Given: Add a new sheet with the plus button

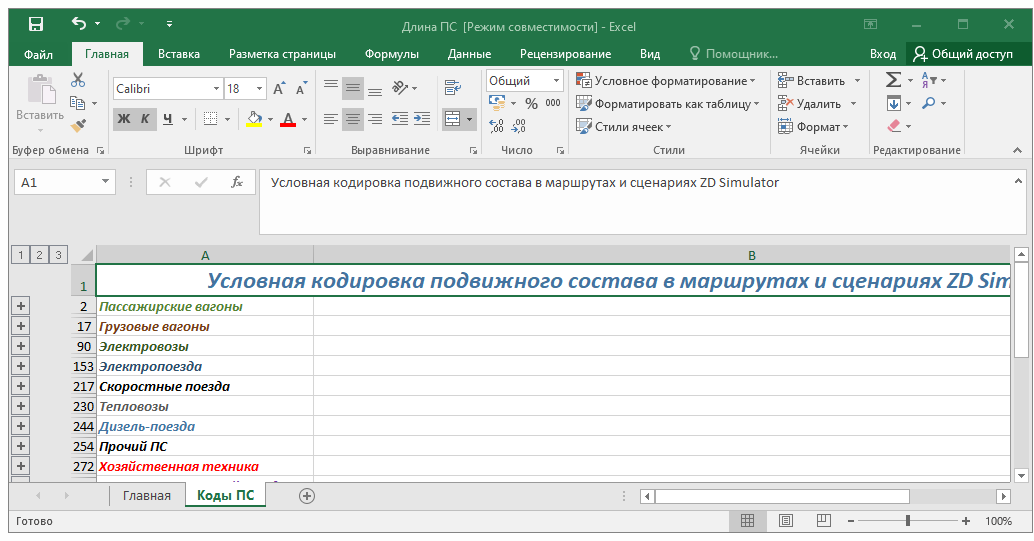Looking at the screenshot, I should click(x=307, y=496).
